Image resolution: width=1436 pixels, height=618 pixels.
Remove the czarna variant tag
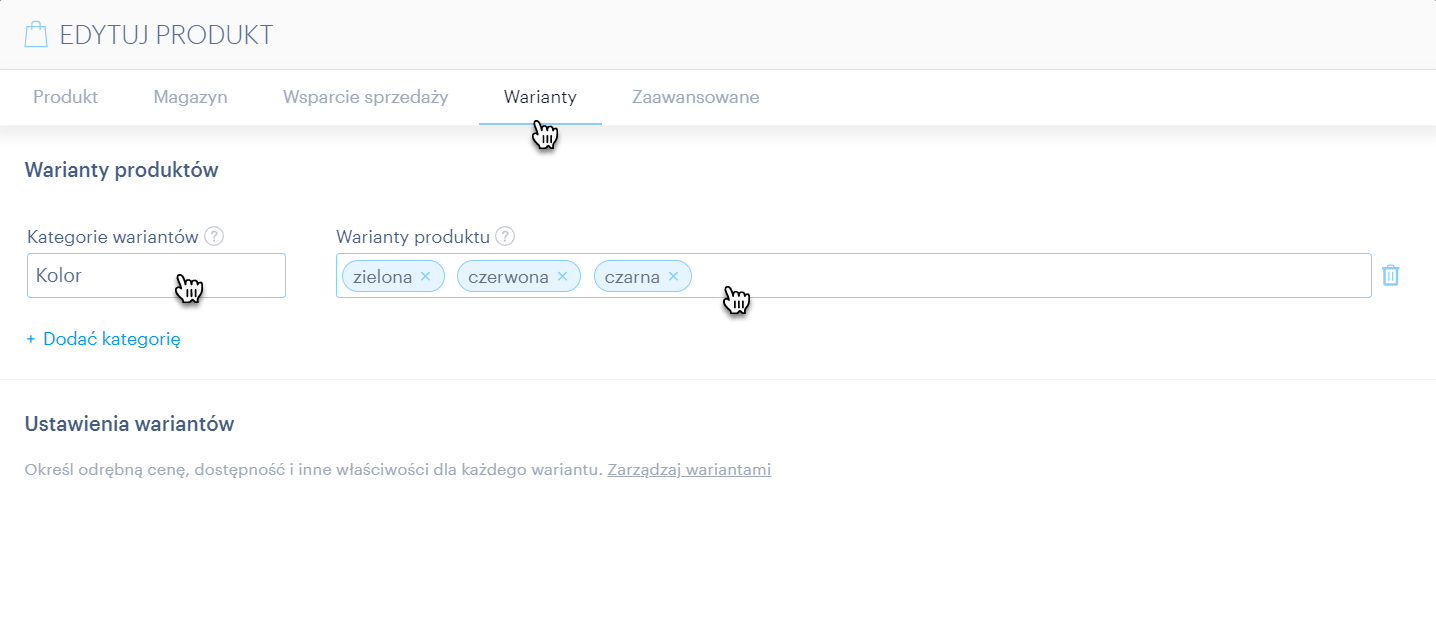tap(673, 277)
